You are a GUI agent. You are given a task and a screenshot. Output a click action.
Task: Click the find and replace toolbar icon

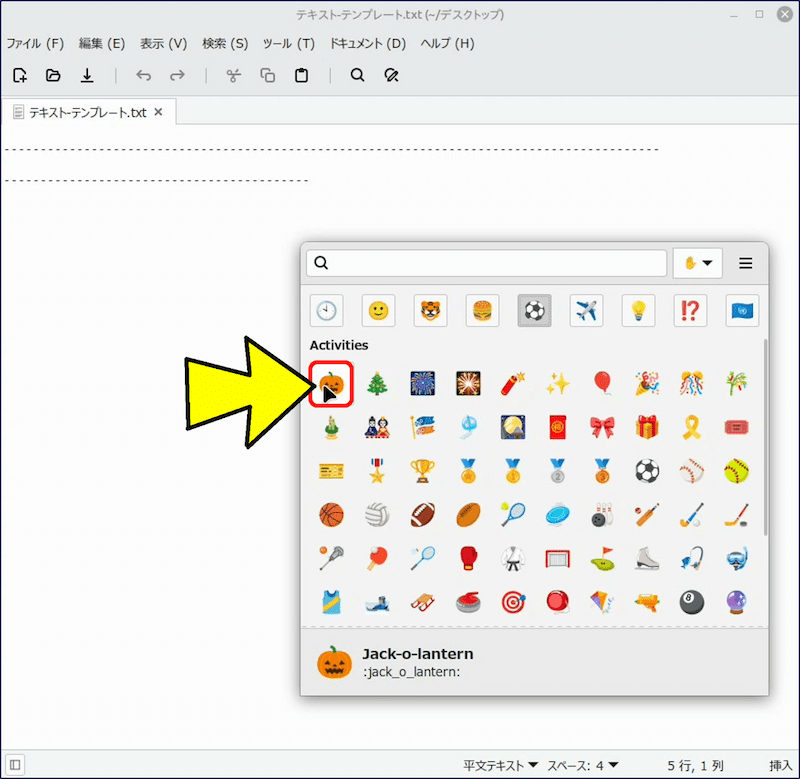[x=392, y=75]
